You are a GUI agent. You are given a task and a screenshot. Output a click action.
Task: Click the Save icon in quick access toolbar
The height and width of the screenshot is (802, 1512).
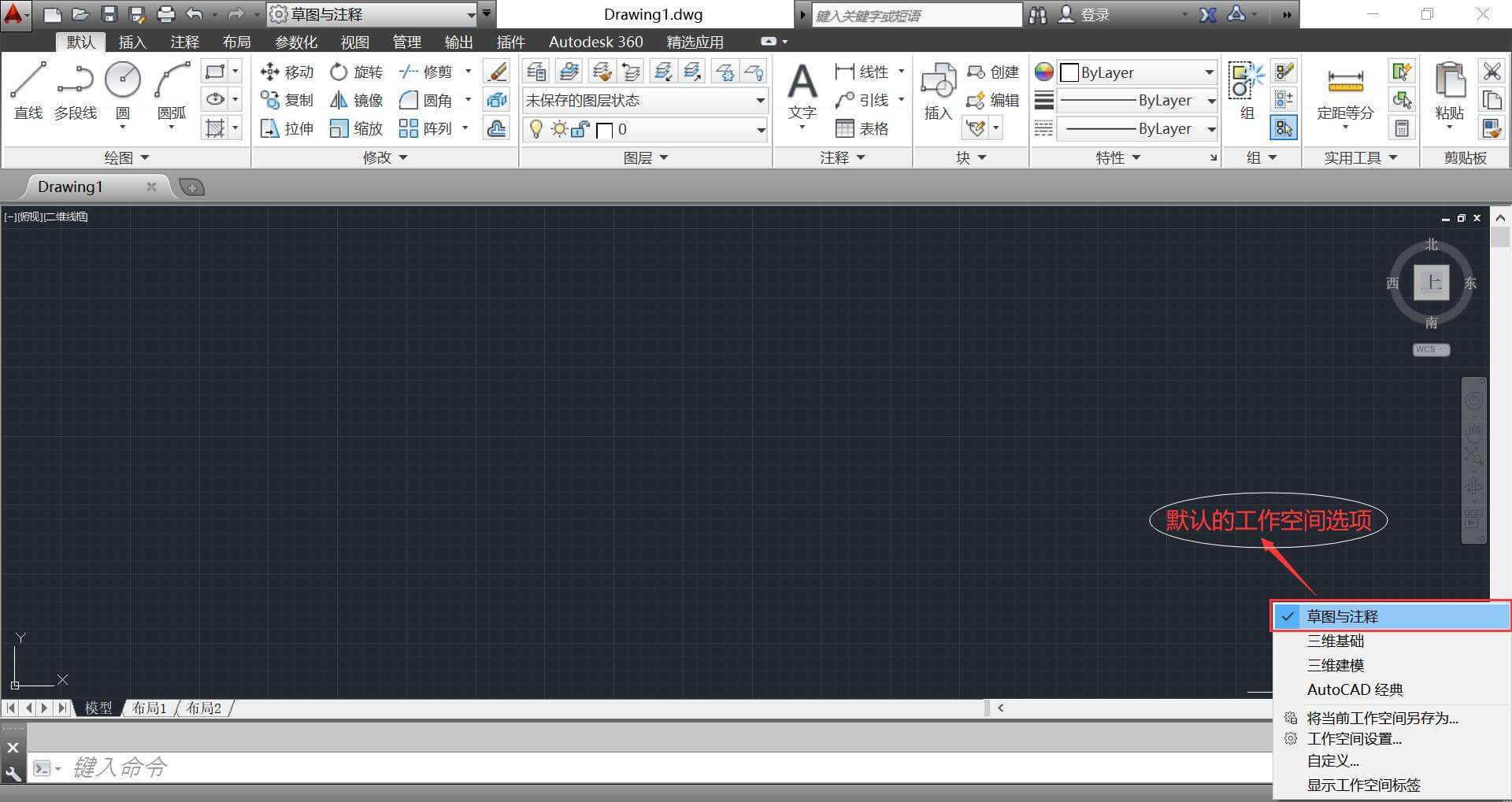[x=109, y=14]
